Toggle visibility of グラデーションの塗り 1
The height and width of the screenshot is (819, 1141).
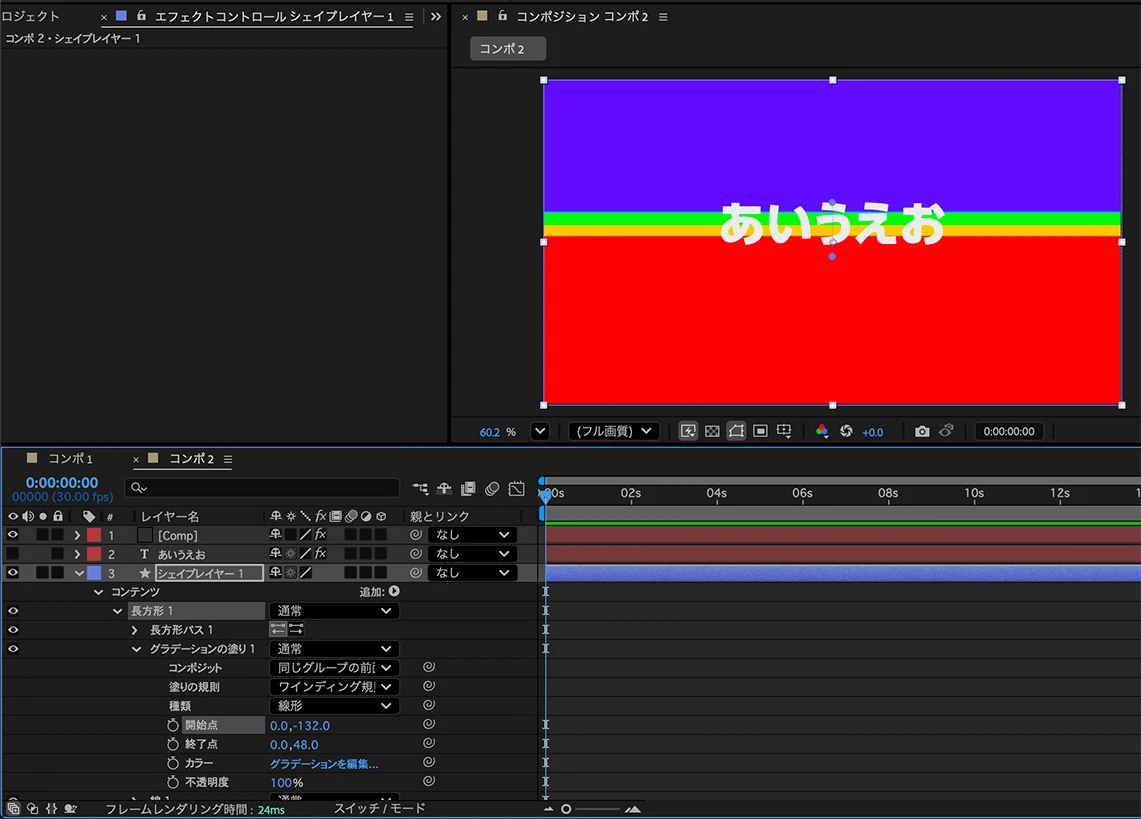click(x=12, y=649)
